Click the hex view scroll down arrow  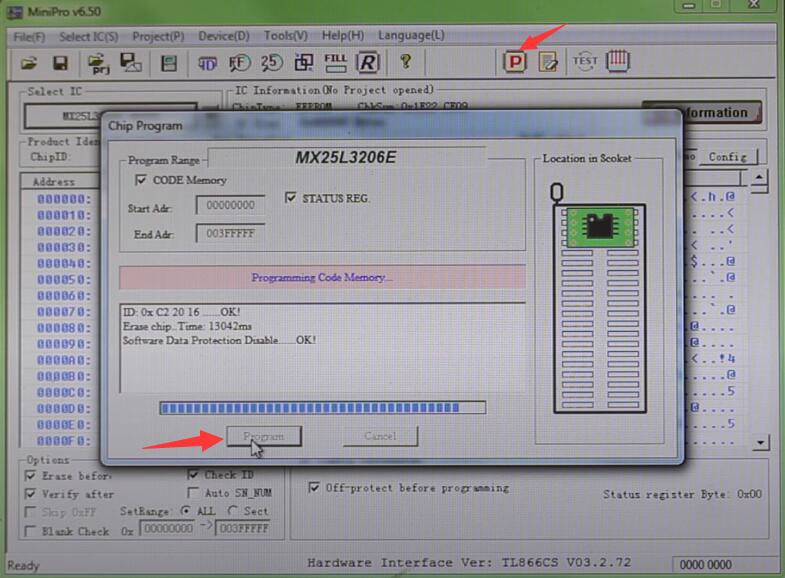coord(761,442)
